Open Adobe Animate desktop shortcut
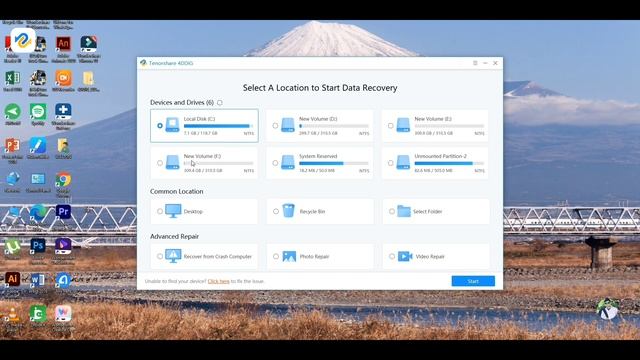This screenshot has height=360, width=640. point(63,44)
